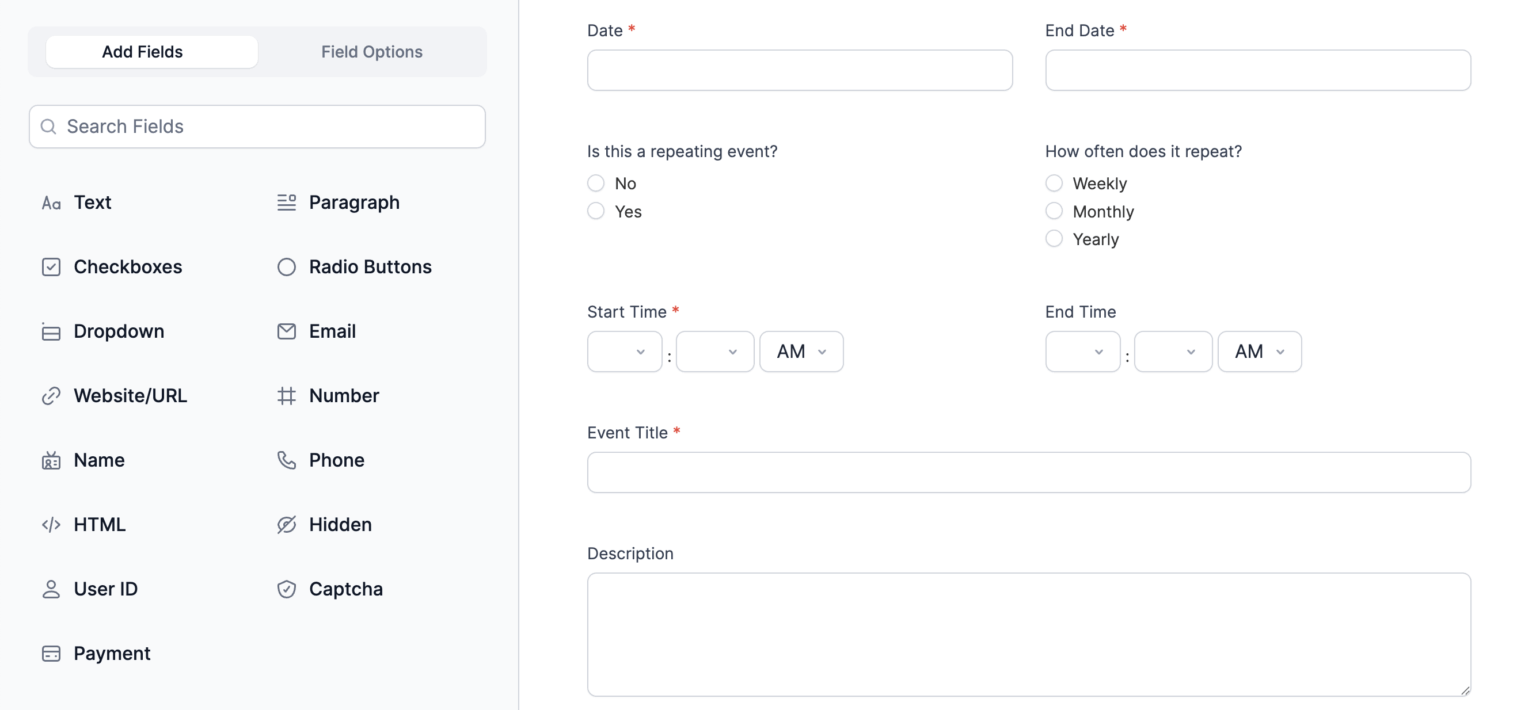Click the Website/URL link icon
This screenshot has width=1536, height=710.
tap(51, 396)
